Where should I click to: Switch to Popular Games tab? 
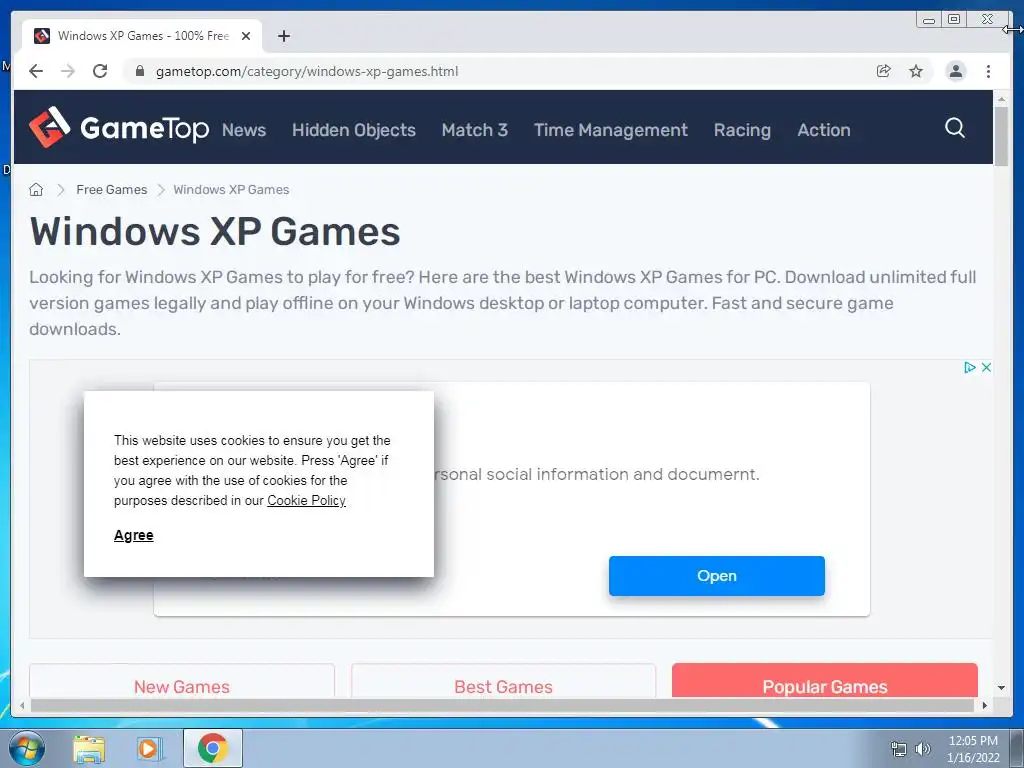(825, 680)
